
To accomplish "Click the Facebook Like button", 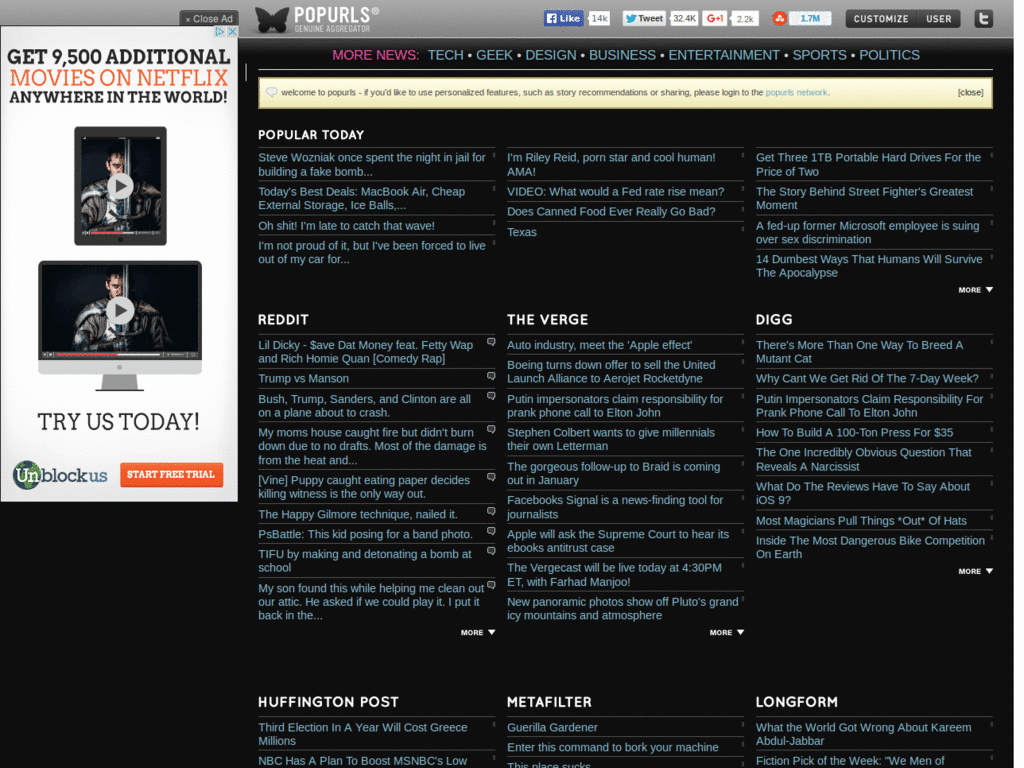I will coord(563,18).
